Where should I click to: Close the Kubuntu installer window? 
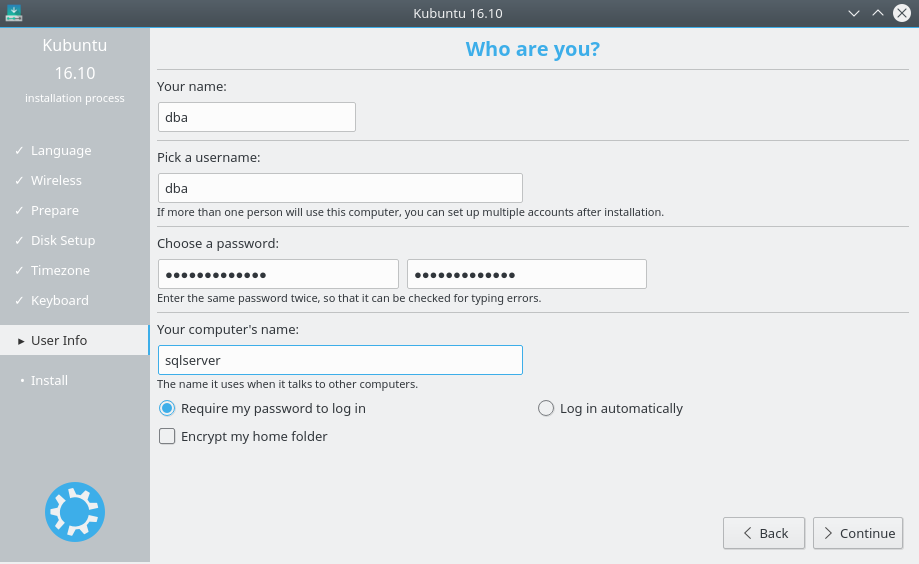[x=902, y=13]
